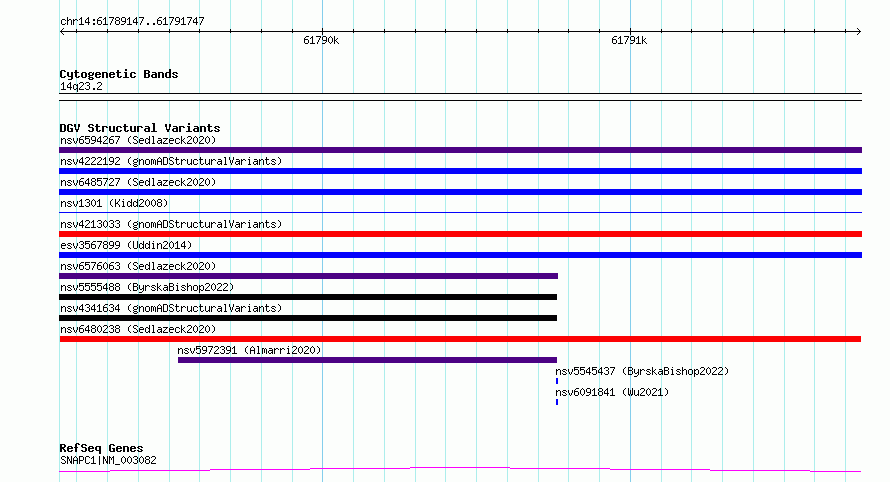Open the nsv4213033 (gnomADStructuralVariants) label
Viewport: 890px width, 482px height.
171,224
